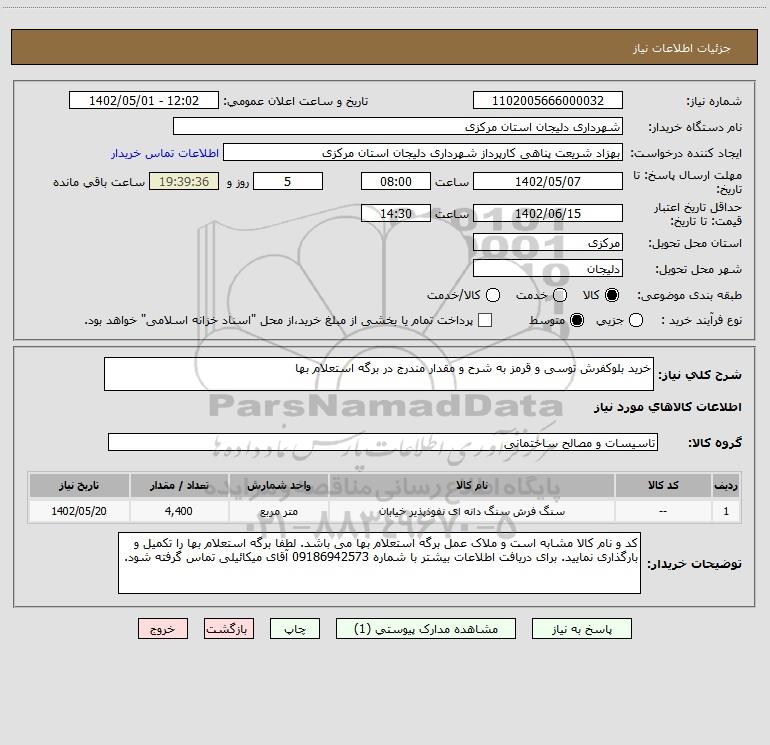Open the اطلاعات تماس خریدار link
The width and height of the screenshot is (770, 745).
point(165,153)
